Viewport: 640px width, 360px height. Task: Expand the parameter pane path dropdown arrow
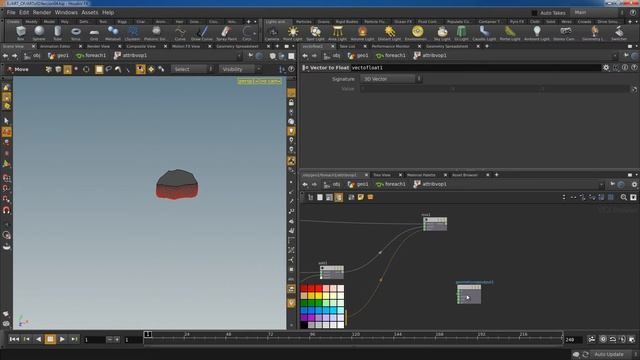(x=615, y=56)
